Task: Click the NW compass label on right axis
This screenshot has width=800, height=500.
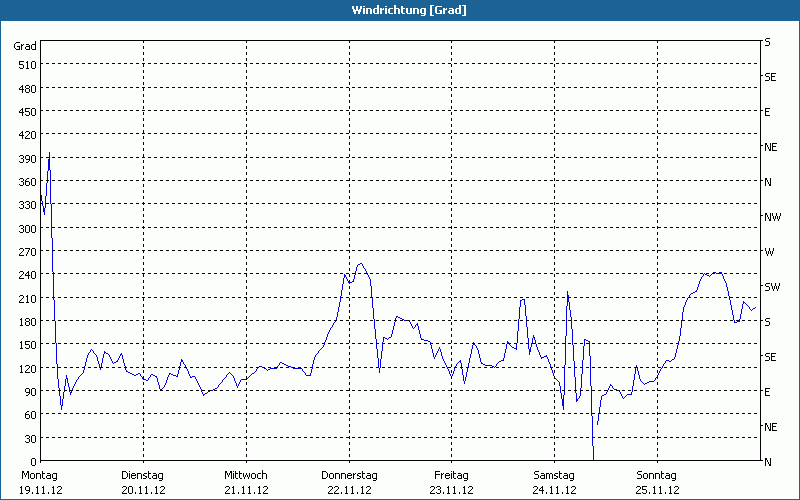Action: pyautogui.click(x=772, y=217)
